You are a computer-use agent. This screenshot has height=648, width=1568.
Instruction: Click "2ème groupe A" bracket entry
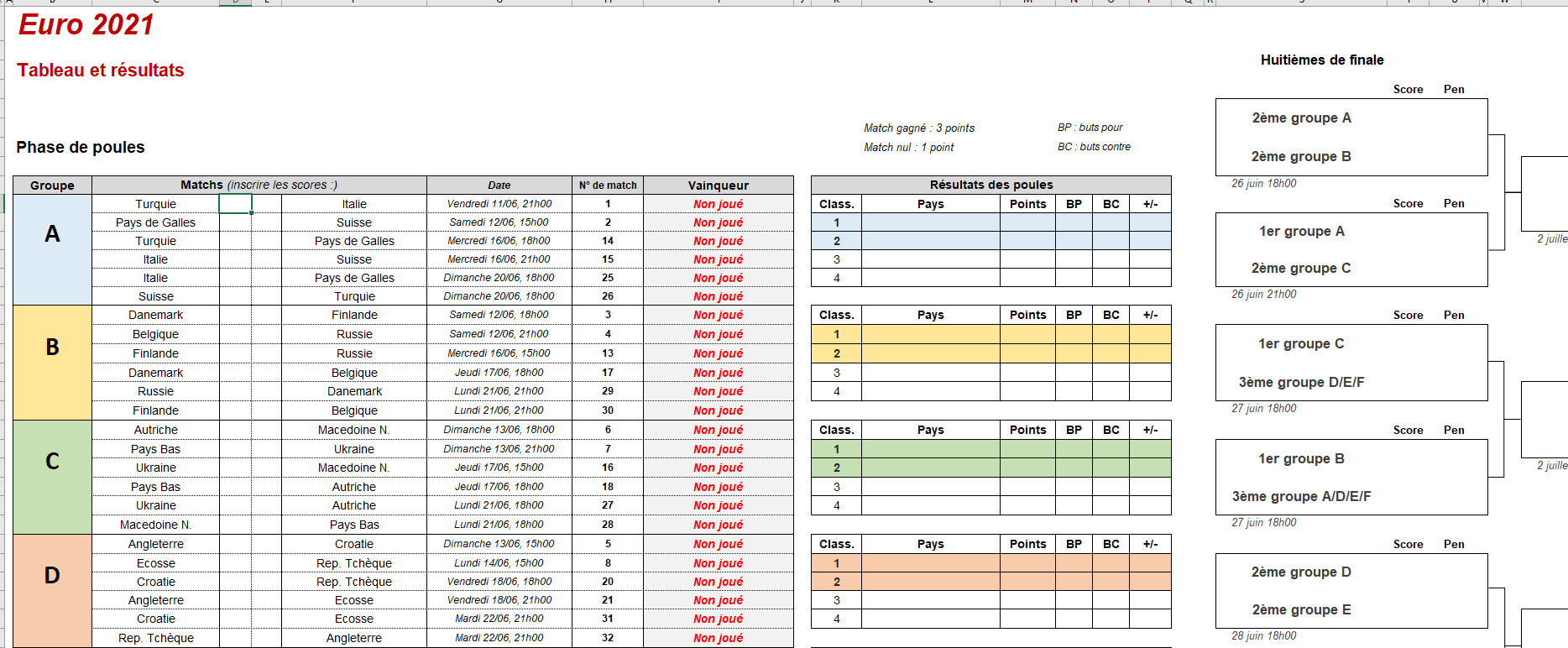(1302, 118)
